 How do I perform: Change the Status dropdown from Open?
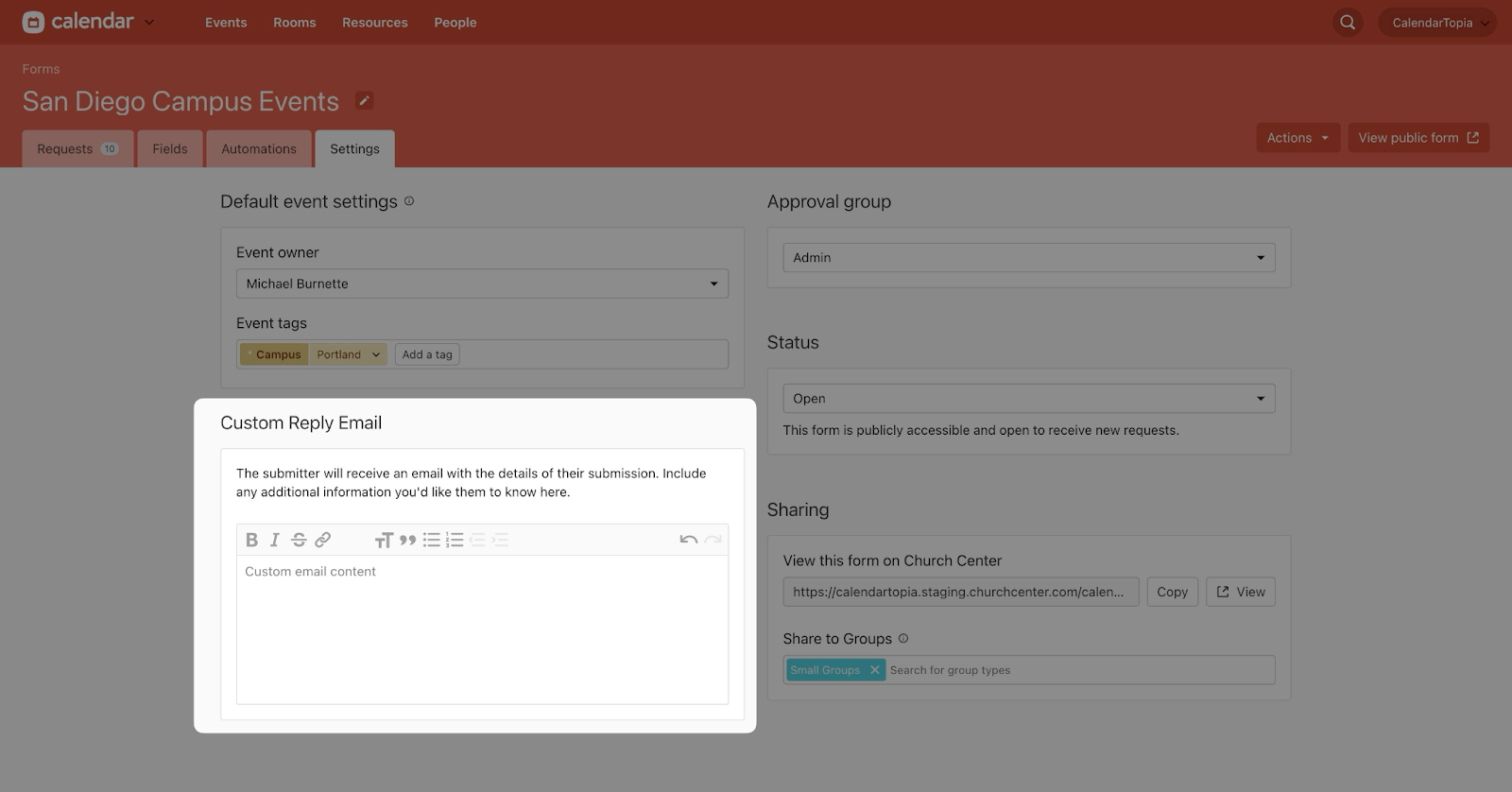[x=1028, y=399]
